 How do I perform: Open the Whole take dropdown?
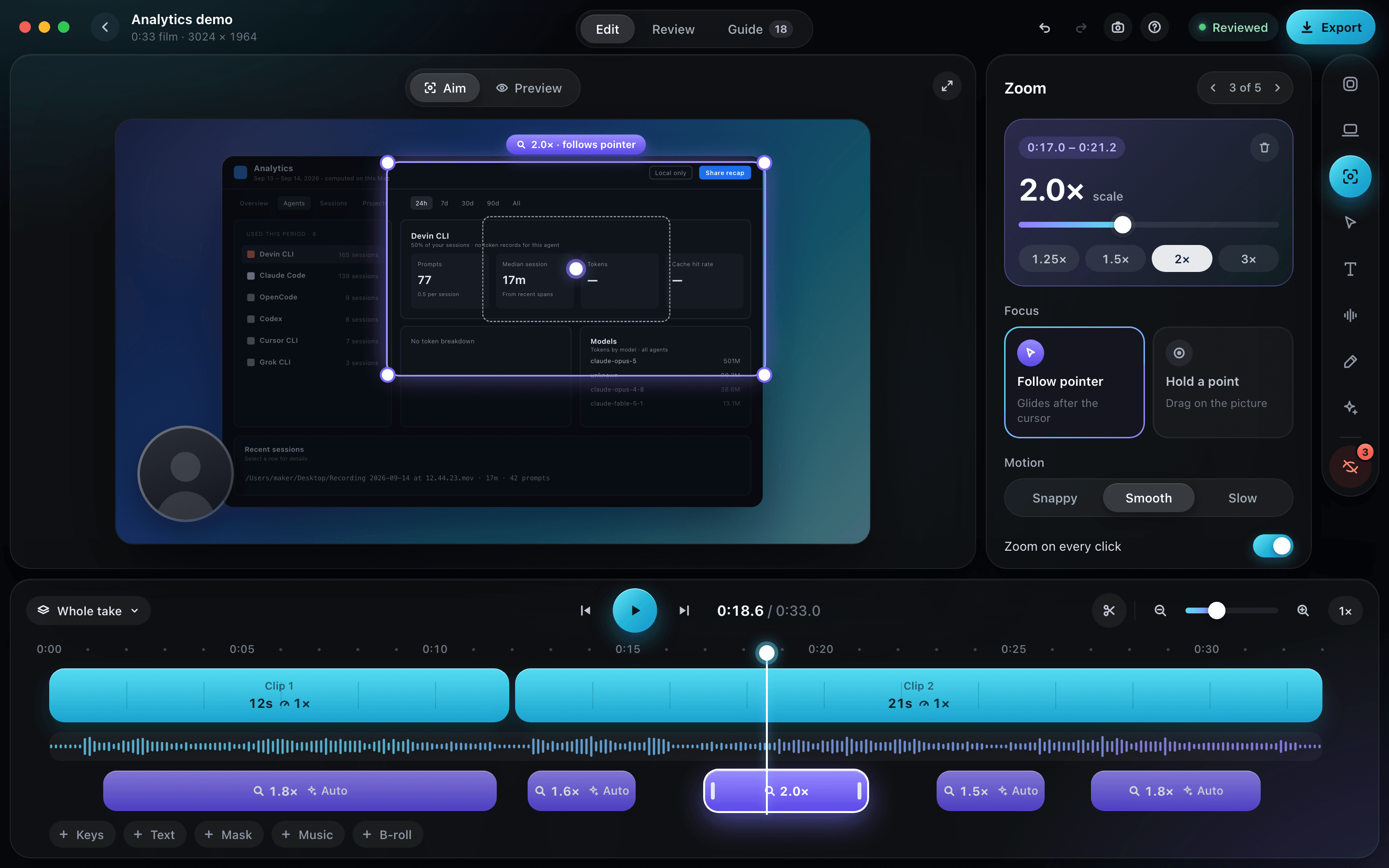pyautogui.click(x=88, y=611)
